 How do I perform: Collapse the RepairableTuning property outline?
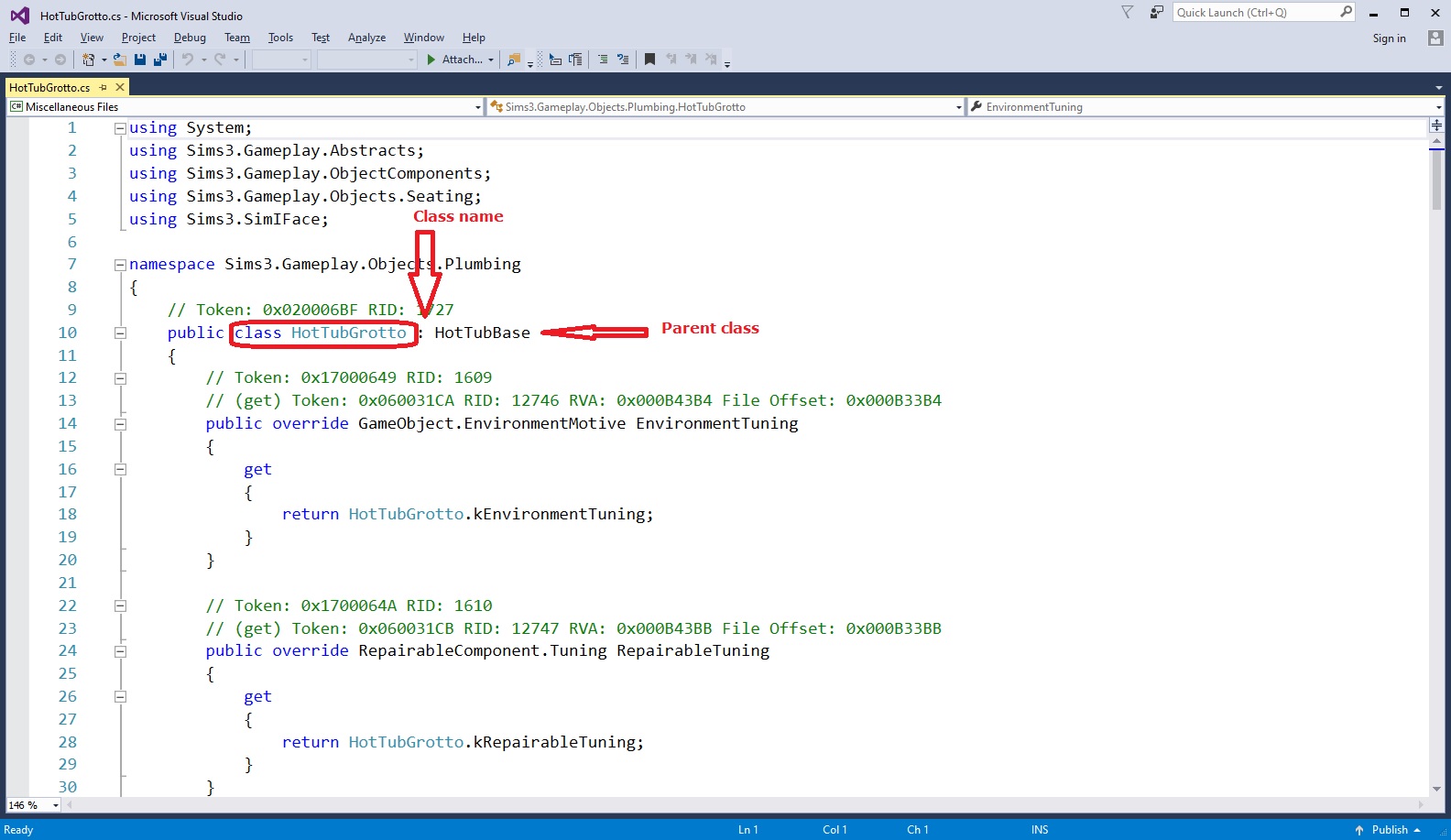(x=120, y=651)
